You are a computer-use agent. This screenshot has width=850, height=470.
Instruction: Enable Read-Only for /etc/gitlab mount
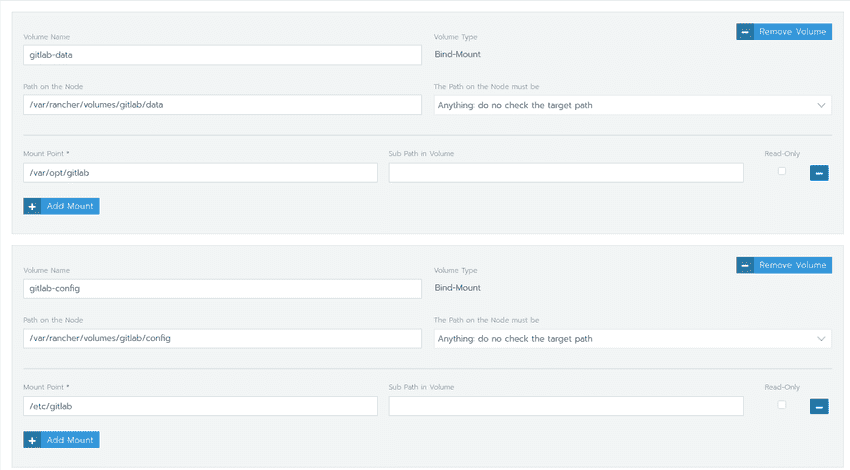point(782,404)
